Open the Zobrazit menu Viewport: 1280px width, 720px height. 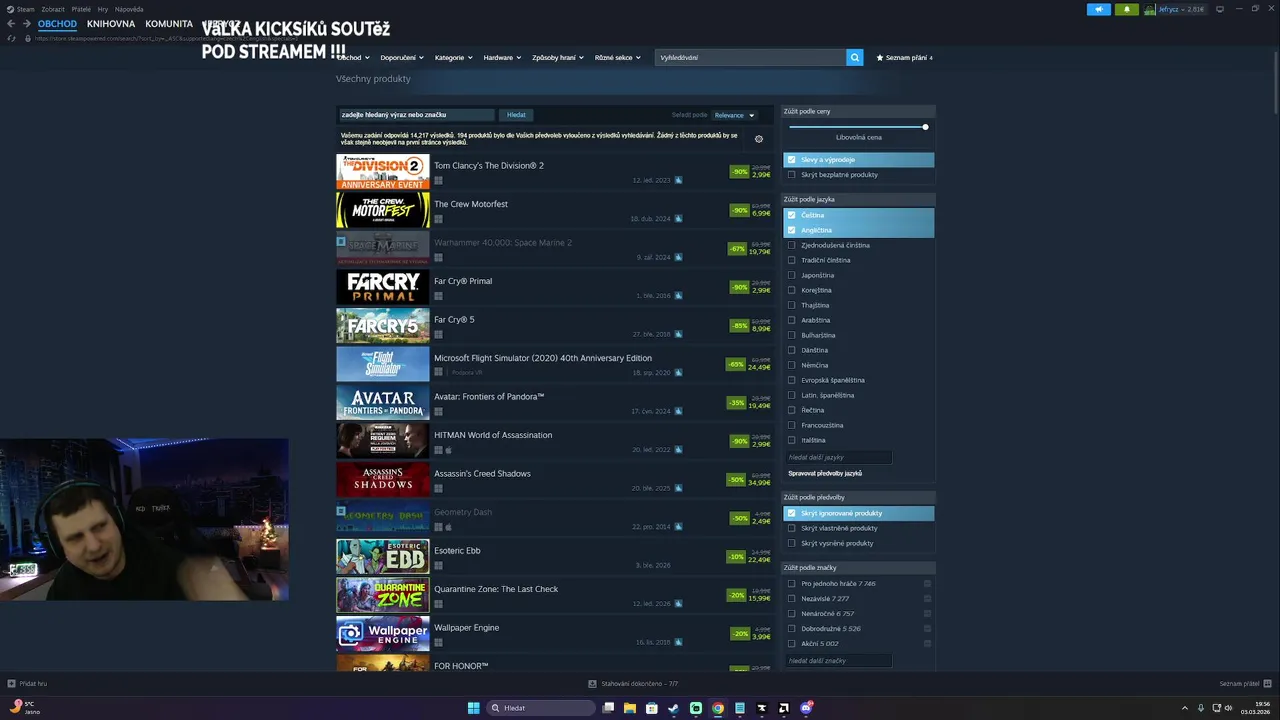(x=53, y=9)
